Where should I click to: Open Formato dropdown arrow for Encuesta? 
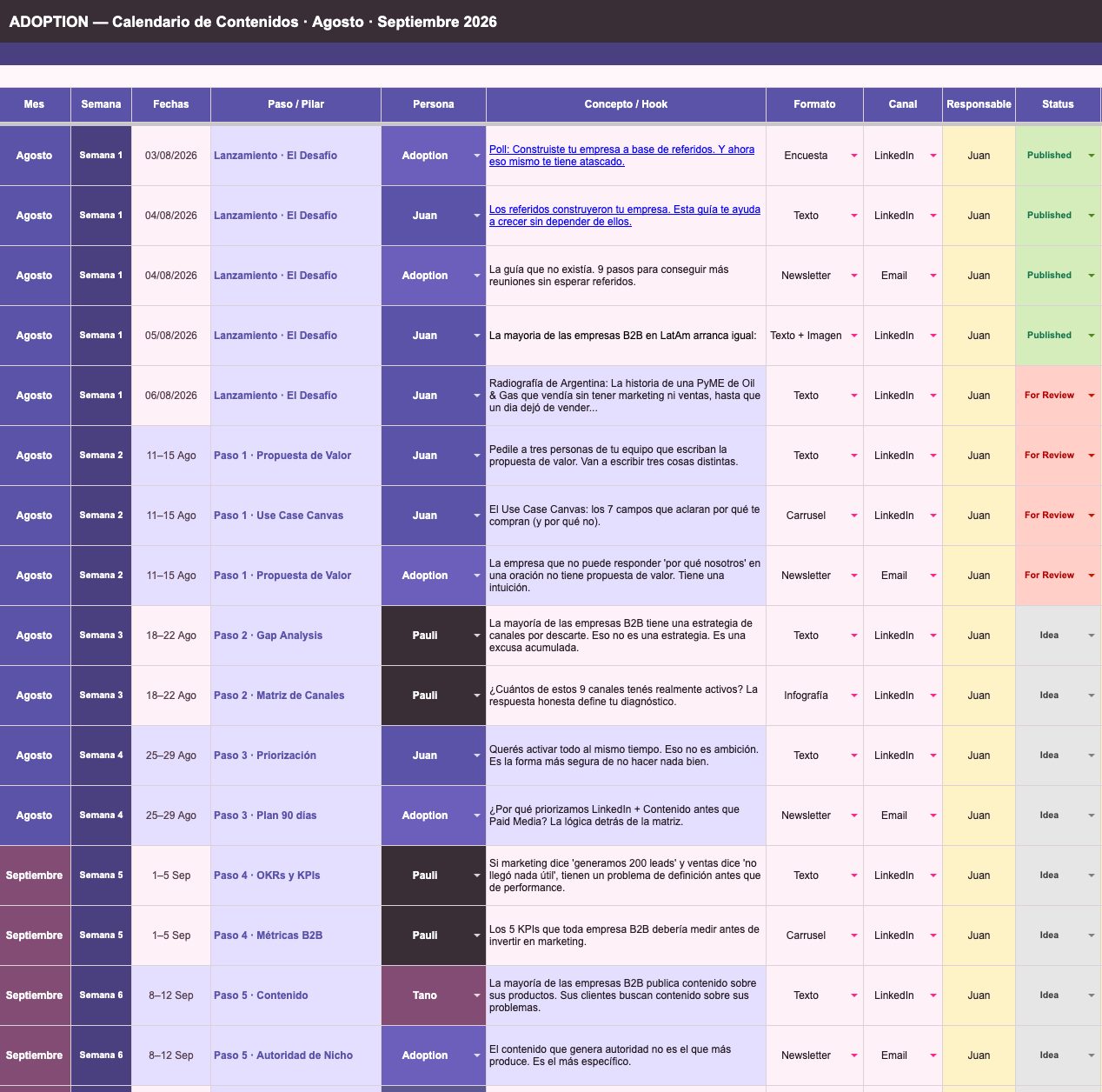[x=853, y=156]
